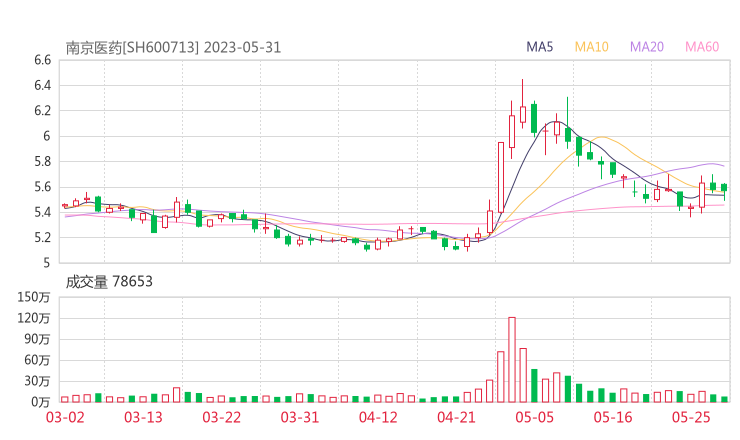Viewport: 740px width, 440px height.
Task: Click the 5.8 price axis label
Action: [42, 161]
